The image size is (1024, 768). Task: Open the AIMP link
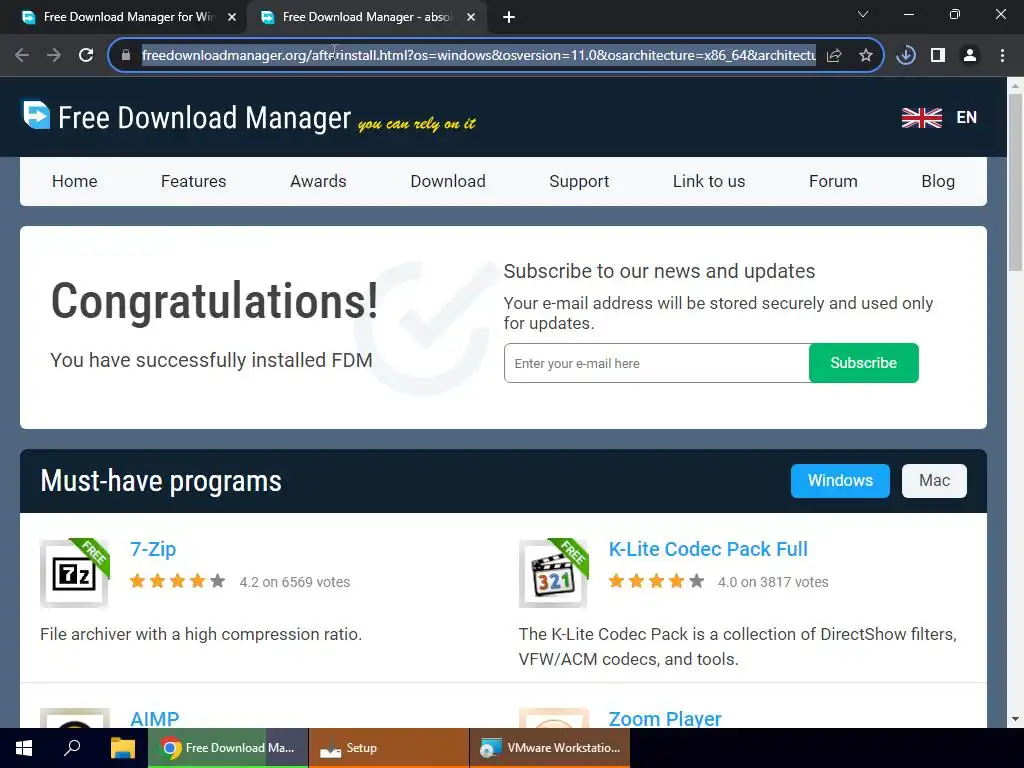coord(154,719)
